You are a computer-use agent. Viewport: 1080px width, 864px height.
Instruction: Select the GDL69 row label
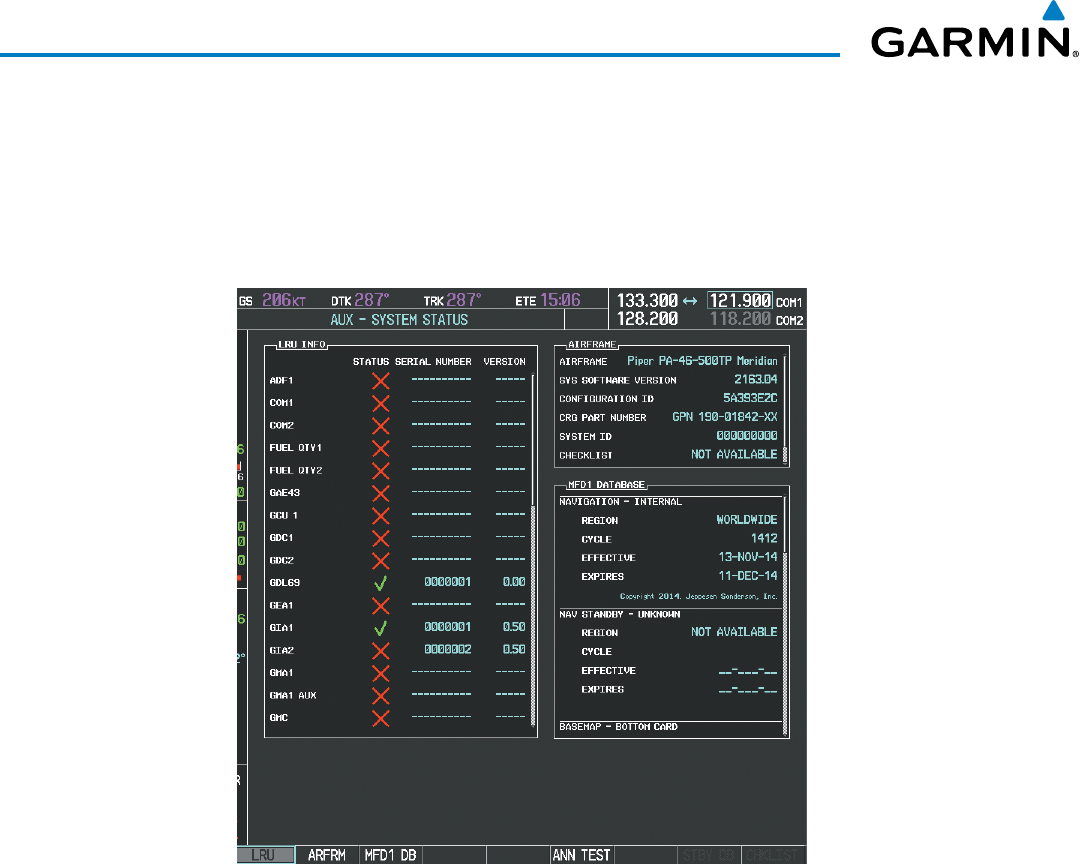tap(284, 583)
